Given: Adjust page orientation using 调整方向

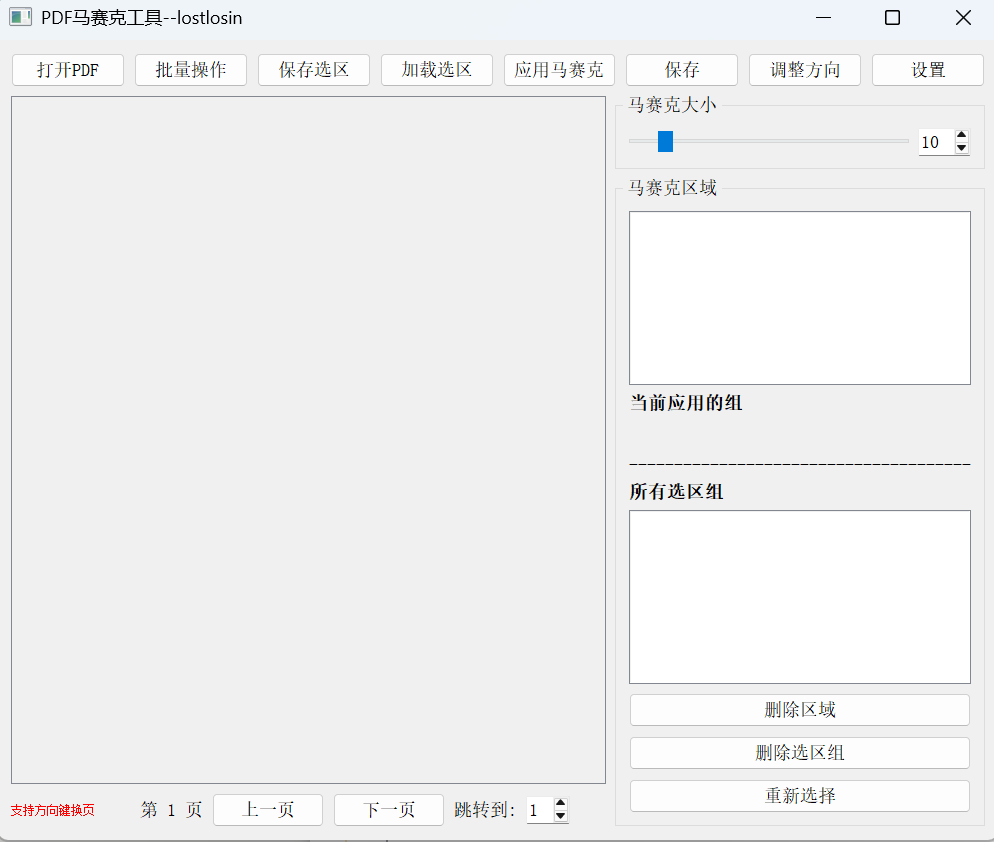Looking at the screenshot, I should pyautogui.click(x=804, y=70).
